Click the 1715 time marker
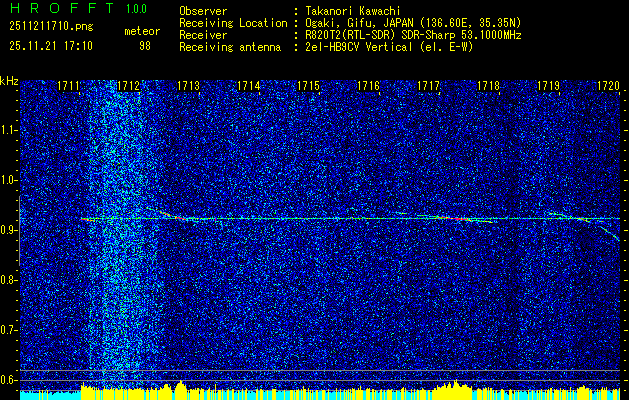Image resolution: width=629 pixels, height=400 pixels. click(308, 86)
